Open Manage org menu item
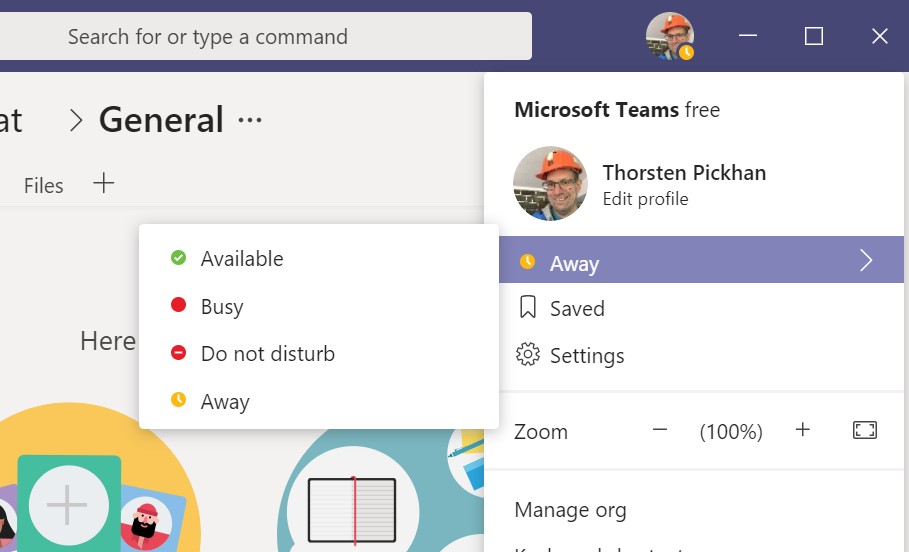The image size is (909, 552). (x=570, y=510)
